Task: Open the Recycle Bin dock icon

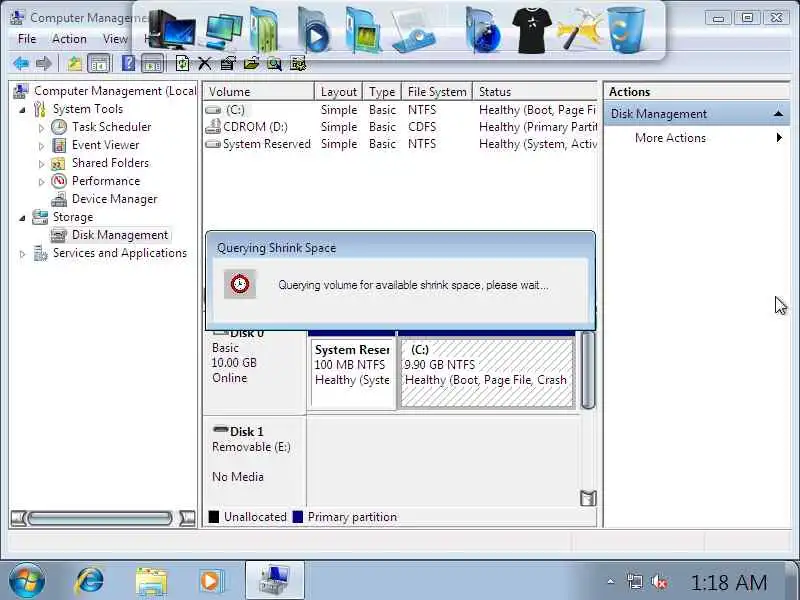Action: point(626,30)
